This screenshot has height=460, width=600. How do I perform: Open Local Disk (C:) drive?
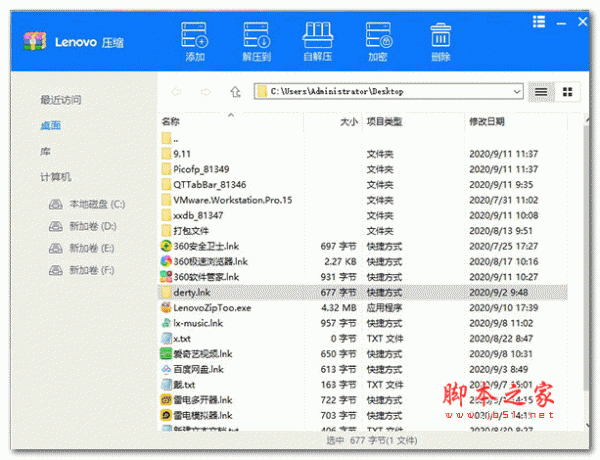[87, 204]
